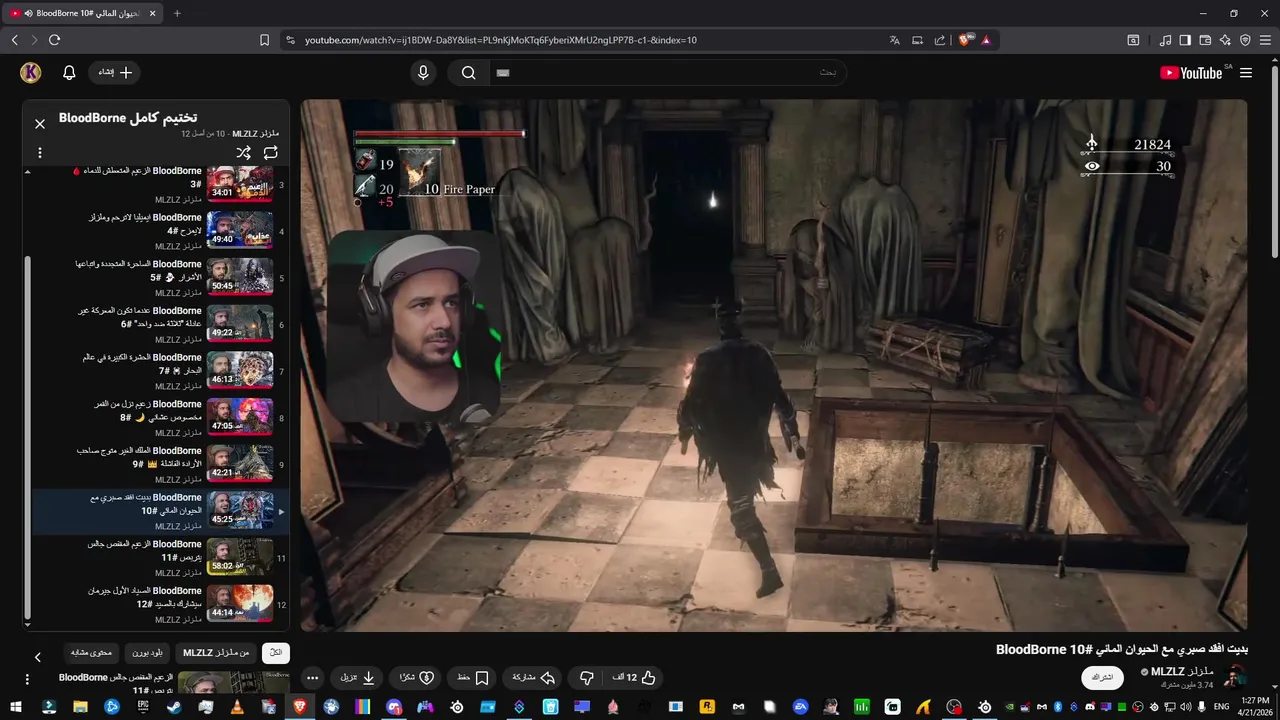Open Steam from the taskbar
Image resolution: width=1280 pixels, height=720 pixels.
coord(174,707)
